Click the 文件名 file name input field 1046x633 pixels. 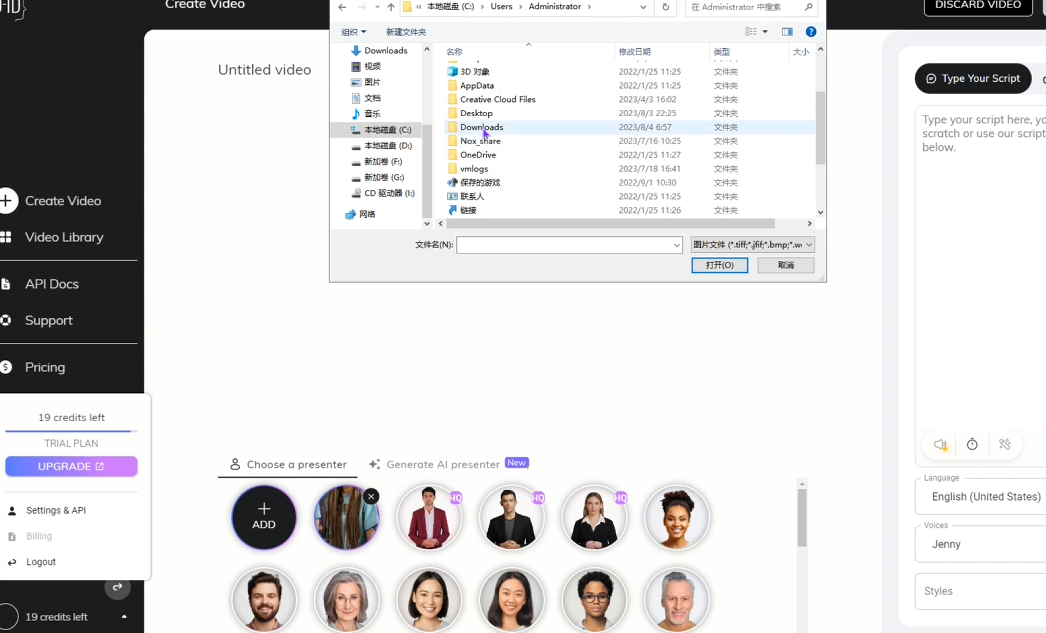[x=568, y=245]
